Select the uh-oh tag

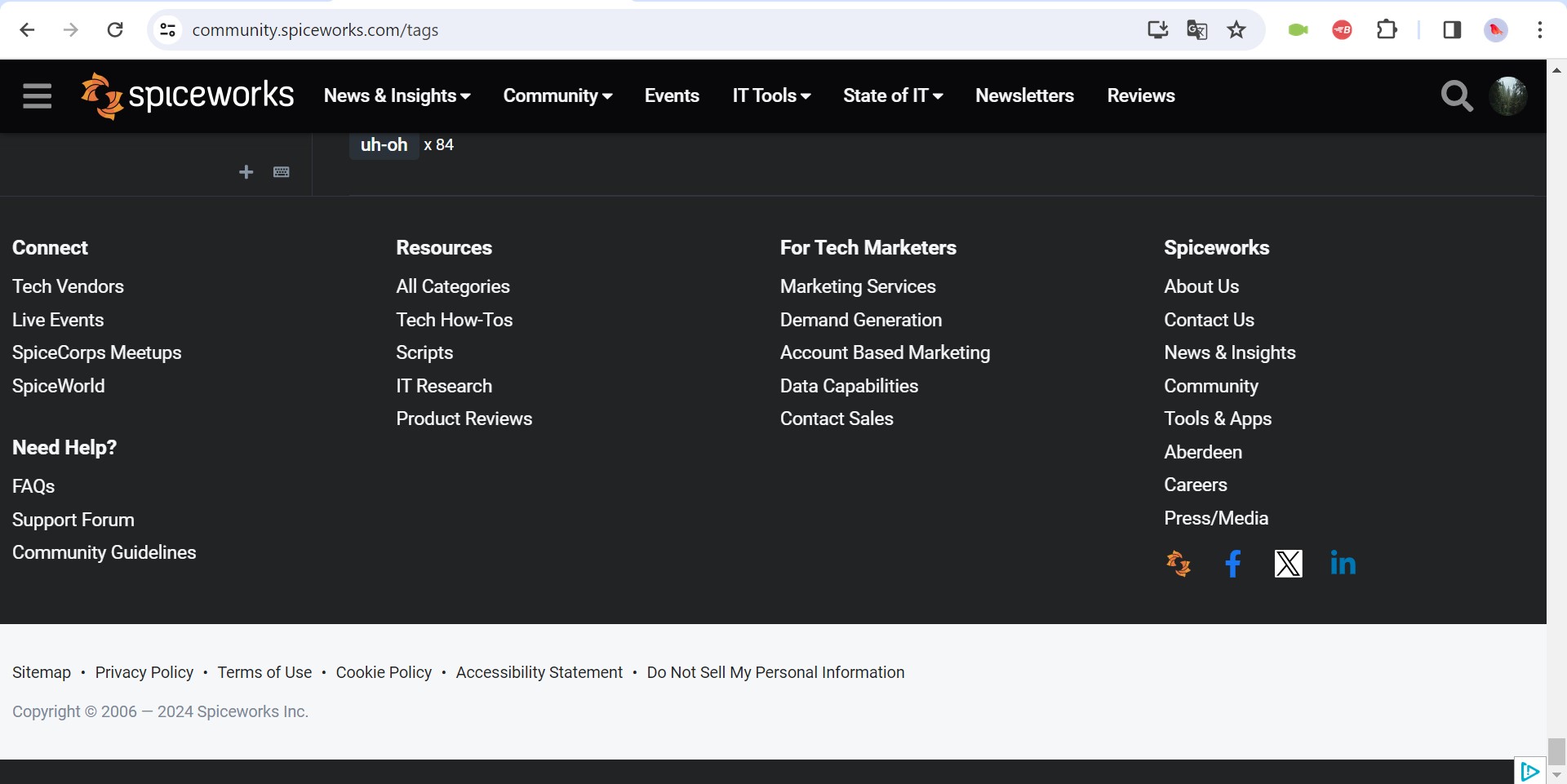pyautogui.click(x=384, y=145)
